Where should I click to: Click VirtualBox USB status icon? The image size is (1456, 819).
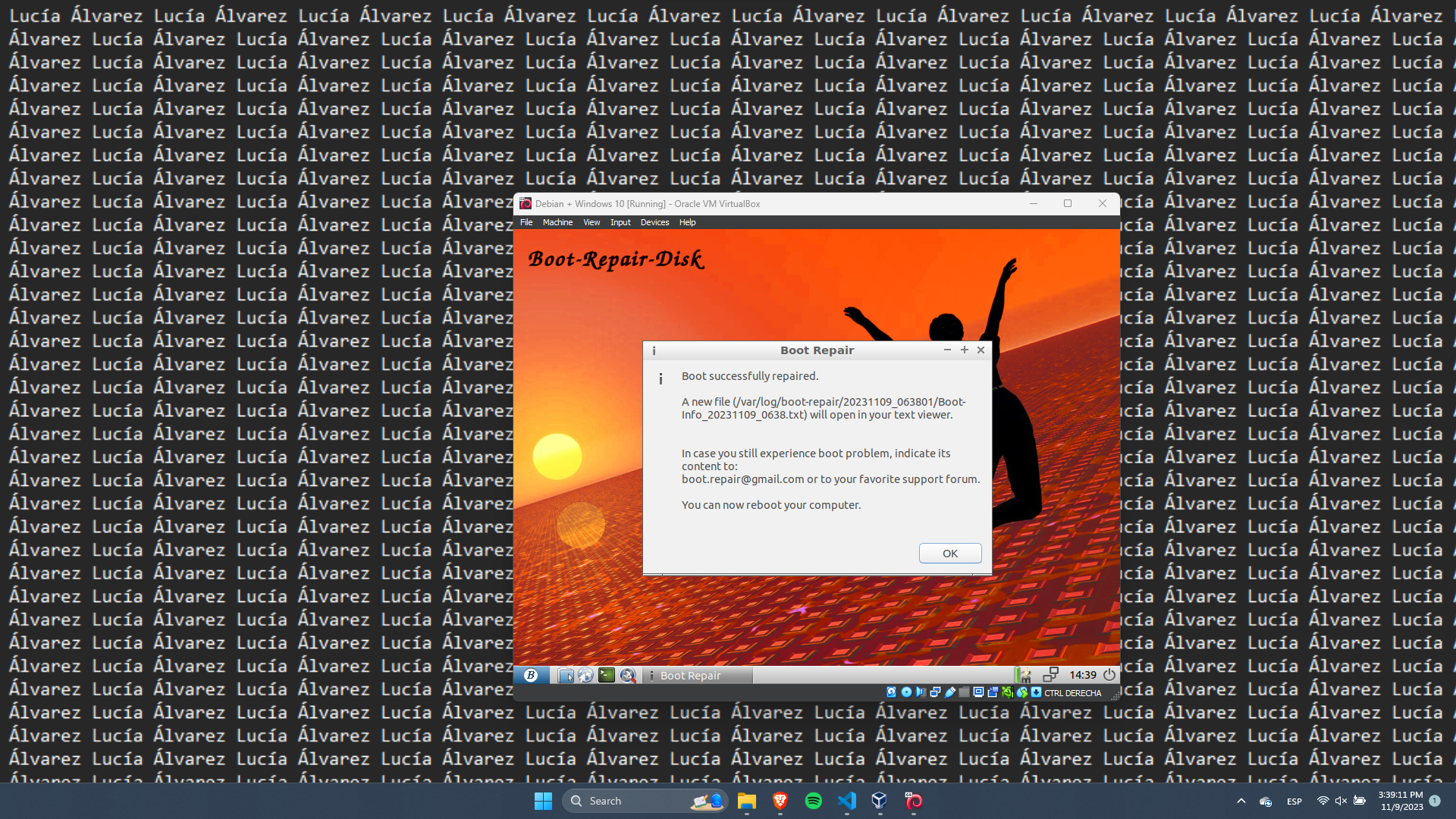(x=950, y=692)
